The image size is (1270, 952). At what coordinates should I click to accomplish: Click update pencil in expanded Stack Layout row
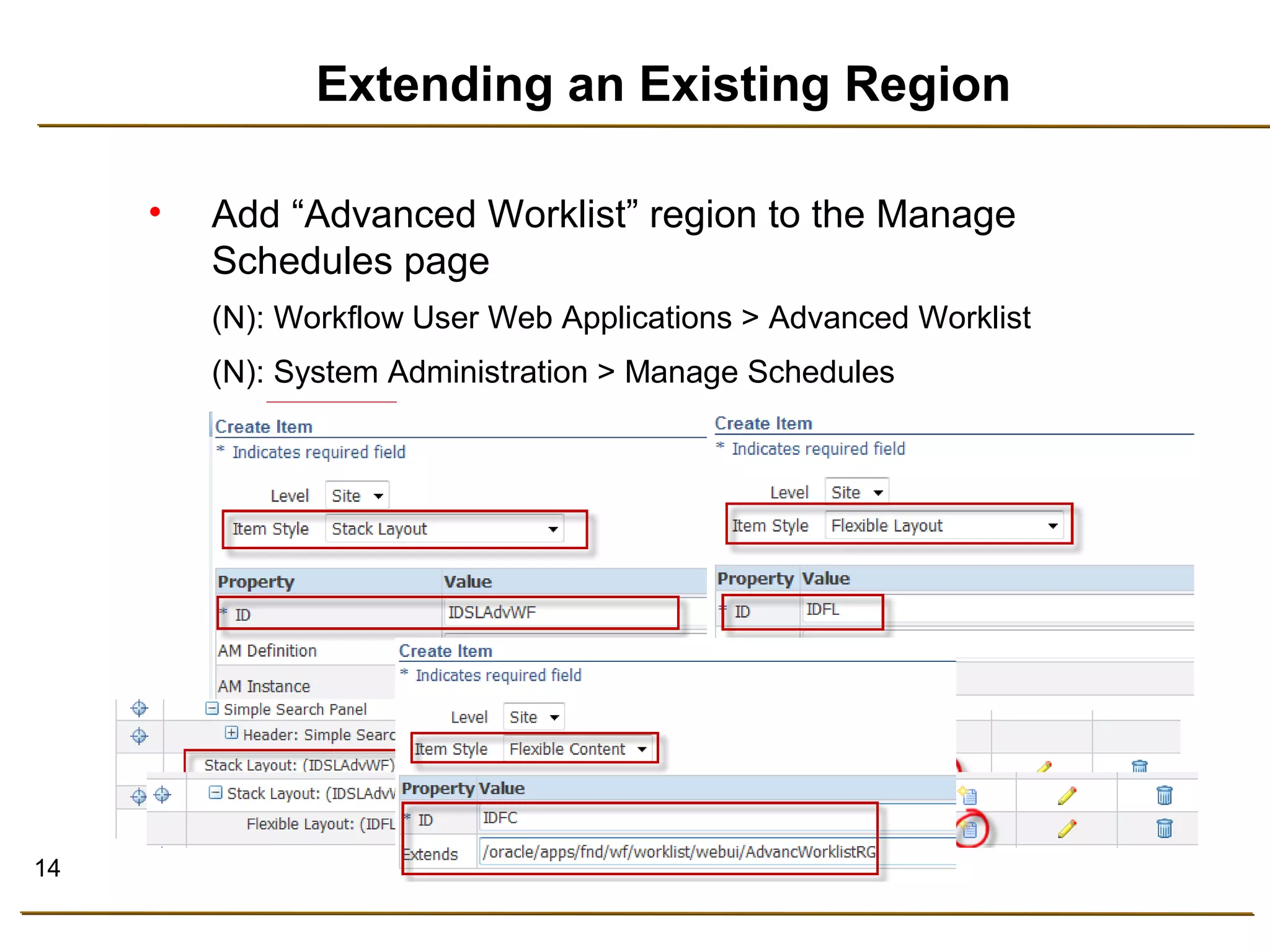click(1067, 795)
